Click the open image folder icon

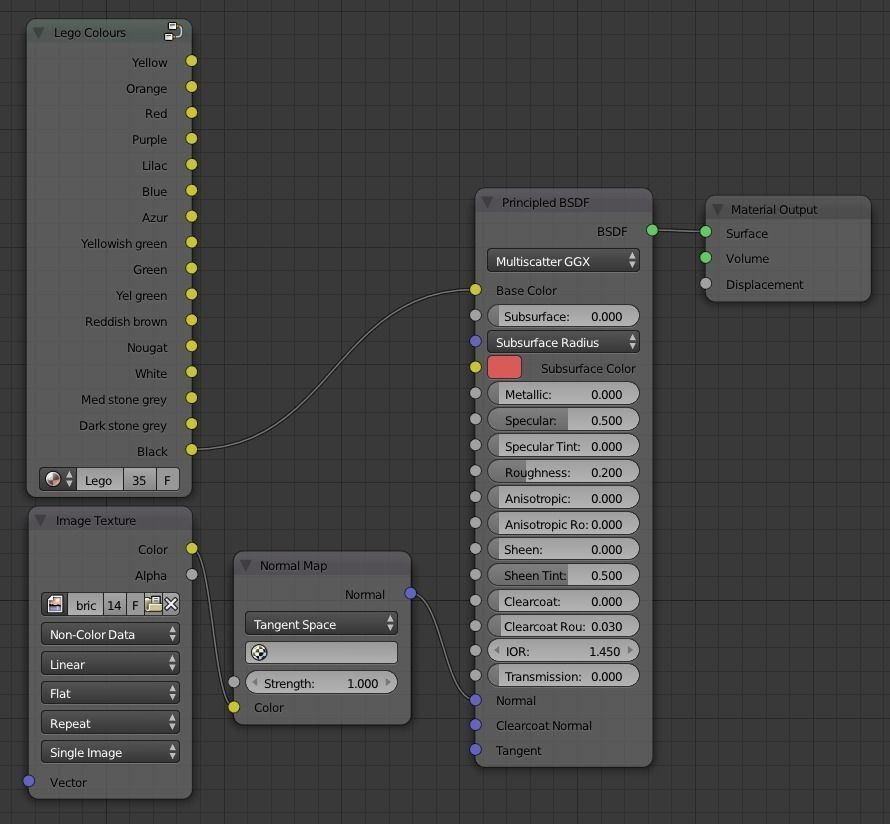coord(153,605)
